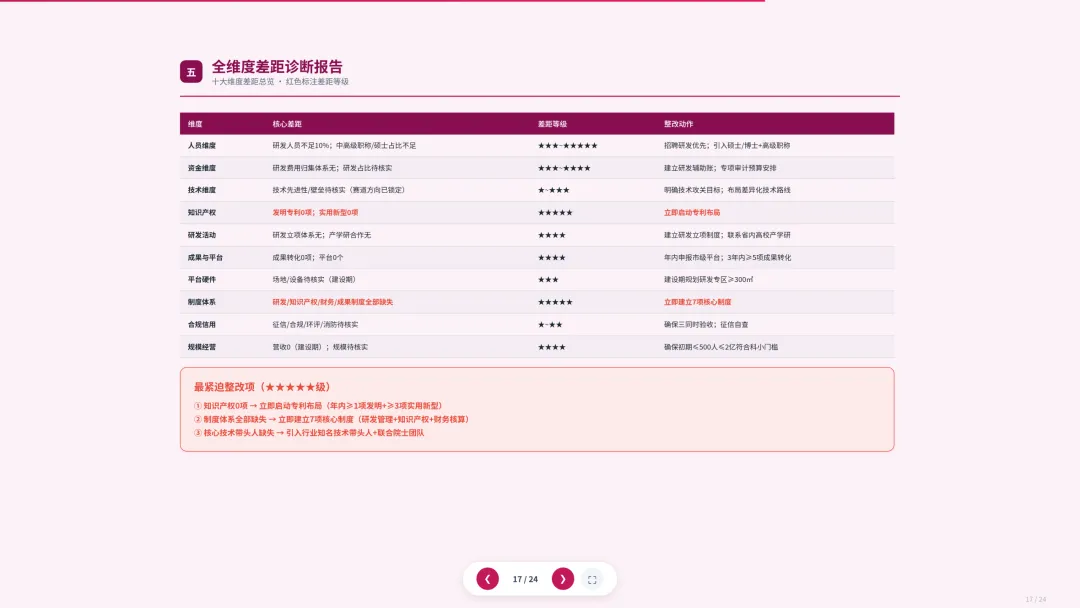1080x608 pixels.
Task: Click cell '成果转化0项；平台0个'
Action: point(308,258)
